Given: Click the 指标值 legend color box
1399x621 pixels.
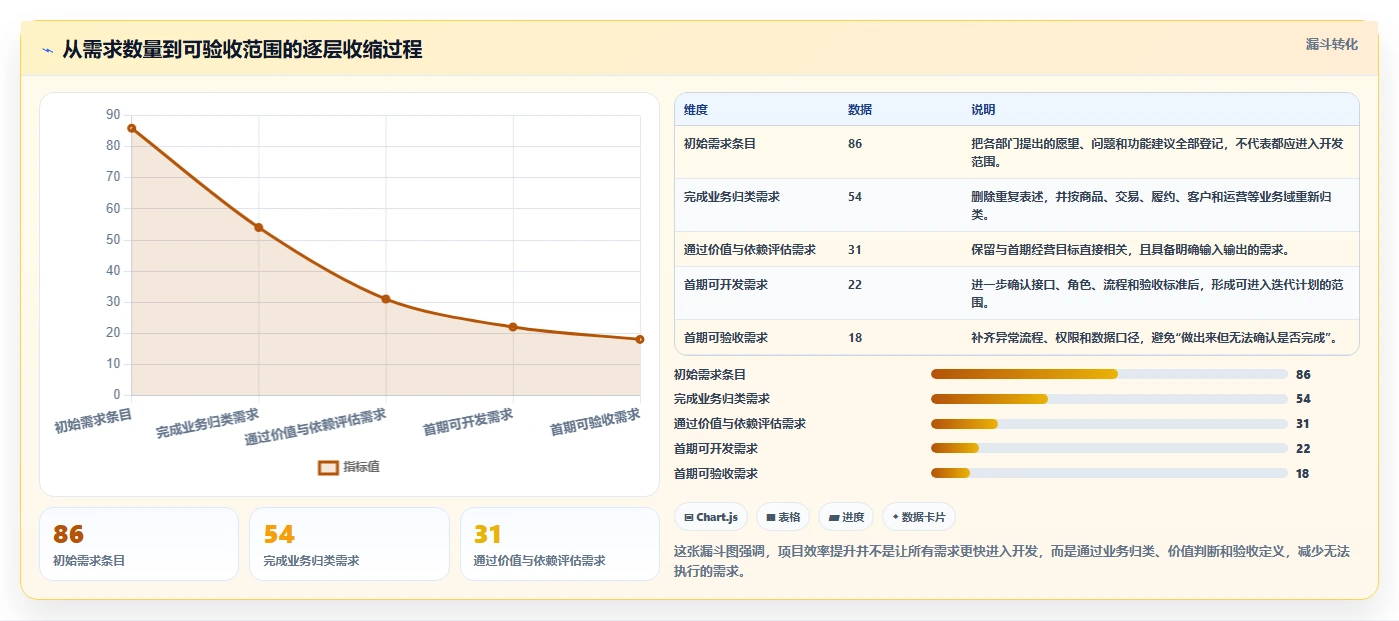Looking at the screenshot, I should click(328, 467).
